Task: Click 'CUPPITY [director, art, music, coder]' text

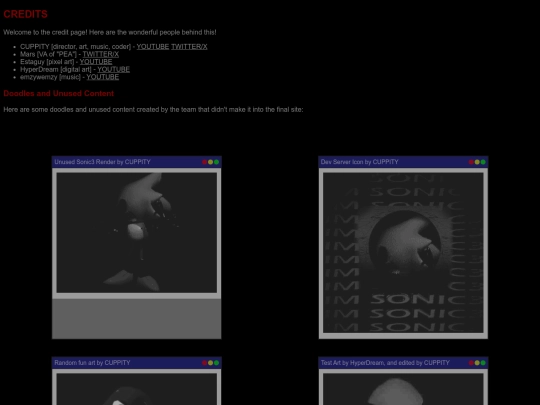Action: (75, 46)
